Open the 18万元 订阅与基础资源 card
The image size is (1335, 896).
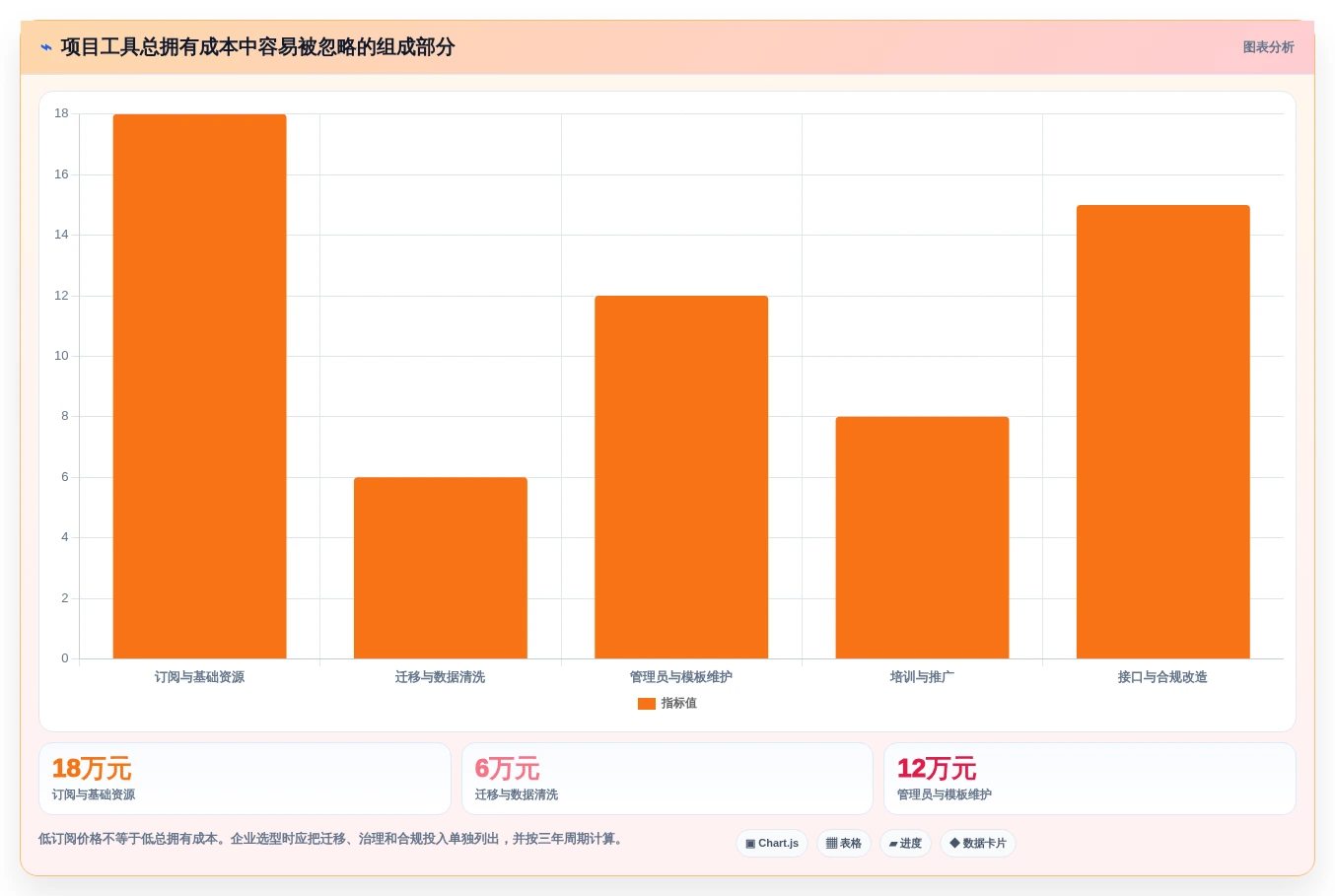point(245,779)
